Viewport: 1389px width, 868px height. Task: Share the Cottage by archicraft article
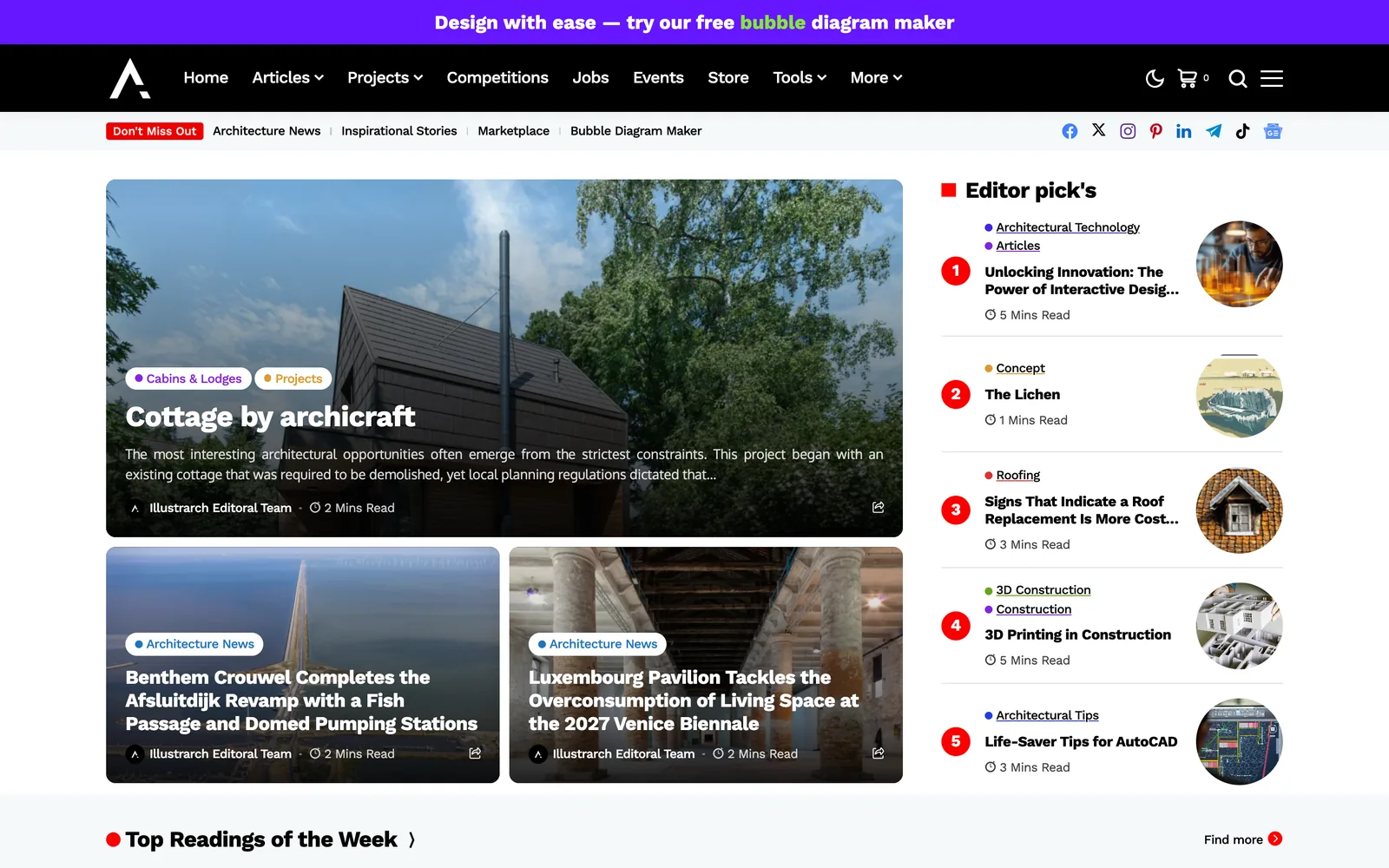coord(879,507)
